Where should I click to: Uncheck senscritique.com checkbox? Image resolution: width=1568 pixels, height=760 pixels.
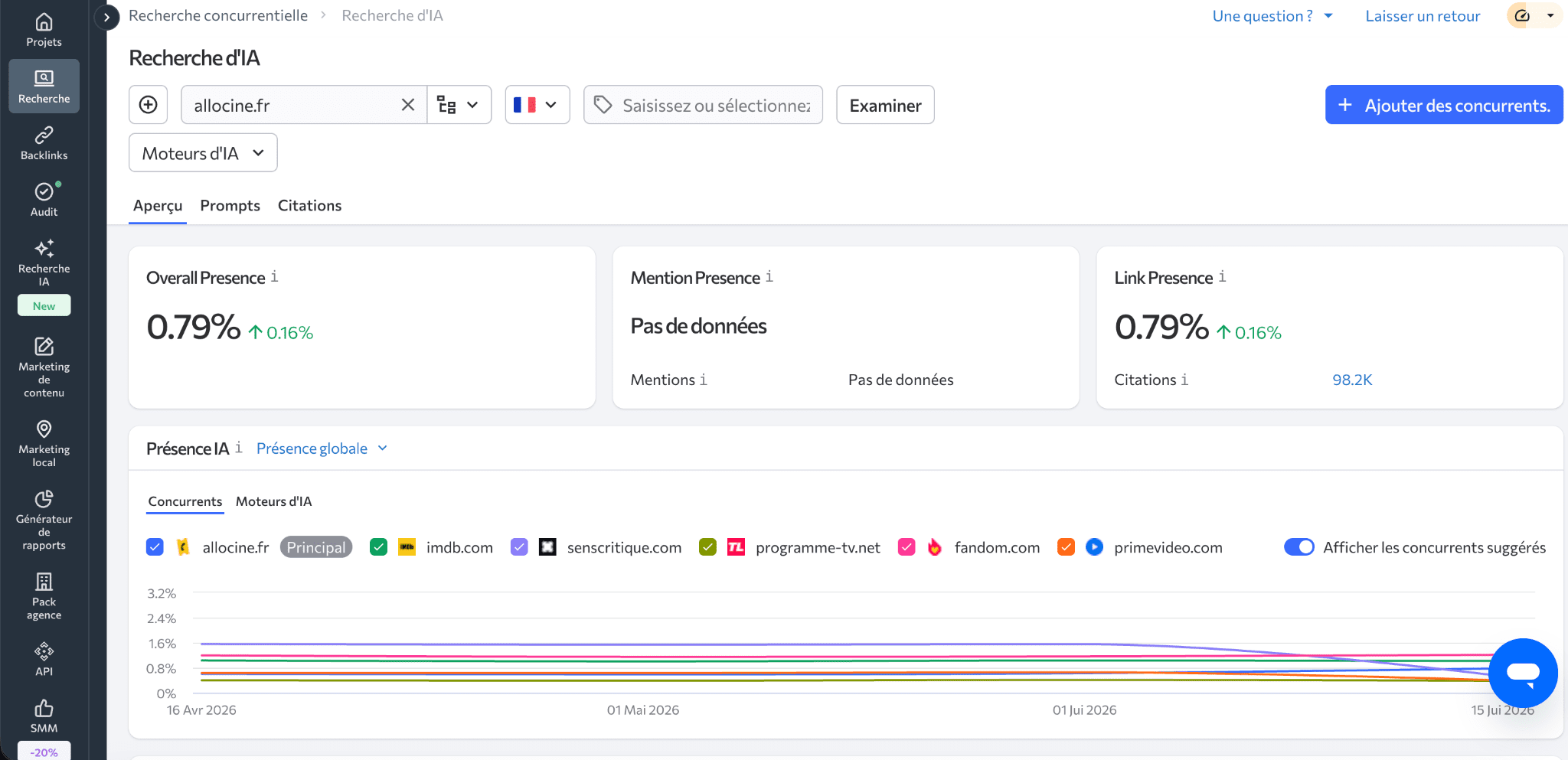[519, 547]
